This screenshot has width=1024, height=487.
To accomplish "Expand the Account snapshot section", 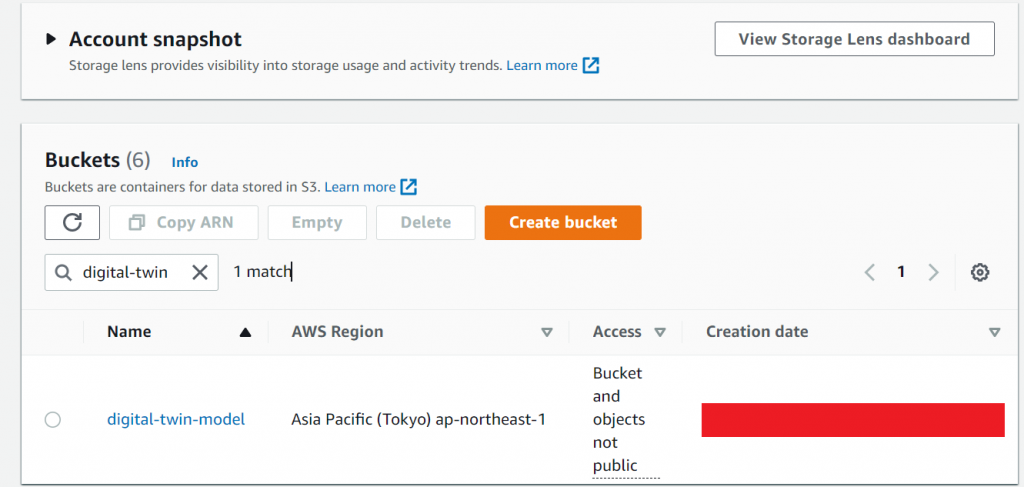I will tap(51, 40).
